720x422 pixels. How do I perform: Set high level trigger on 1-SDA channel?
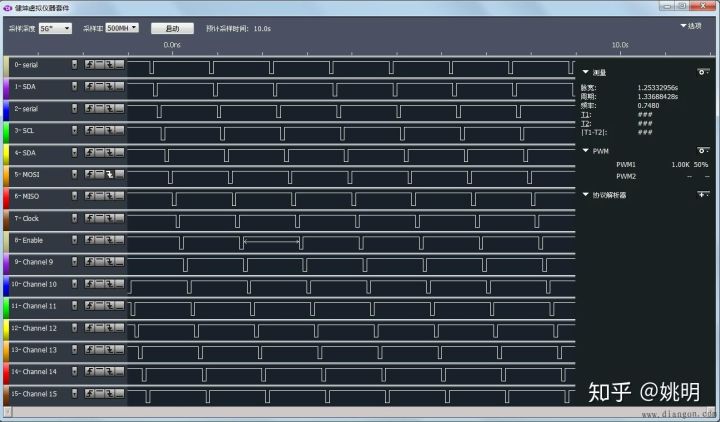(100, 86)
